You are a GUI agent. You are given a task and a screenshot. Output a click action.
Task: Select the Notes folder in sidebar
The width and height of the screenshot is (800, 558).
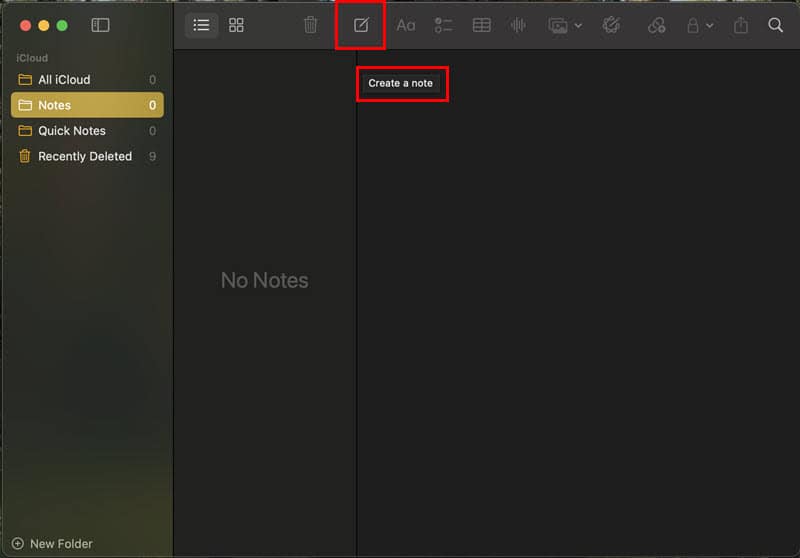pos(55,105)
